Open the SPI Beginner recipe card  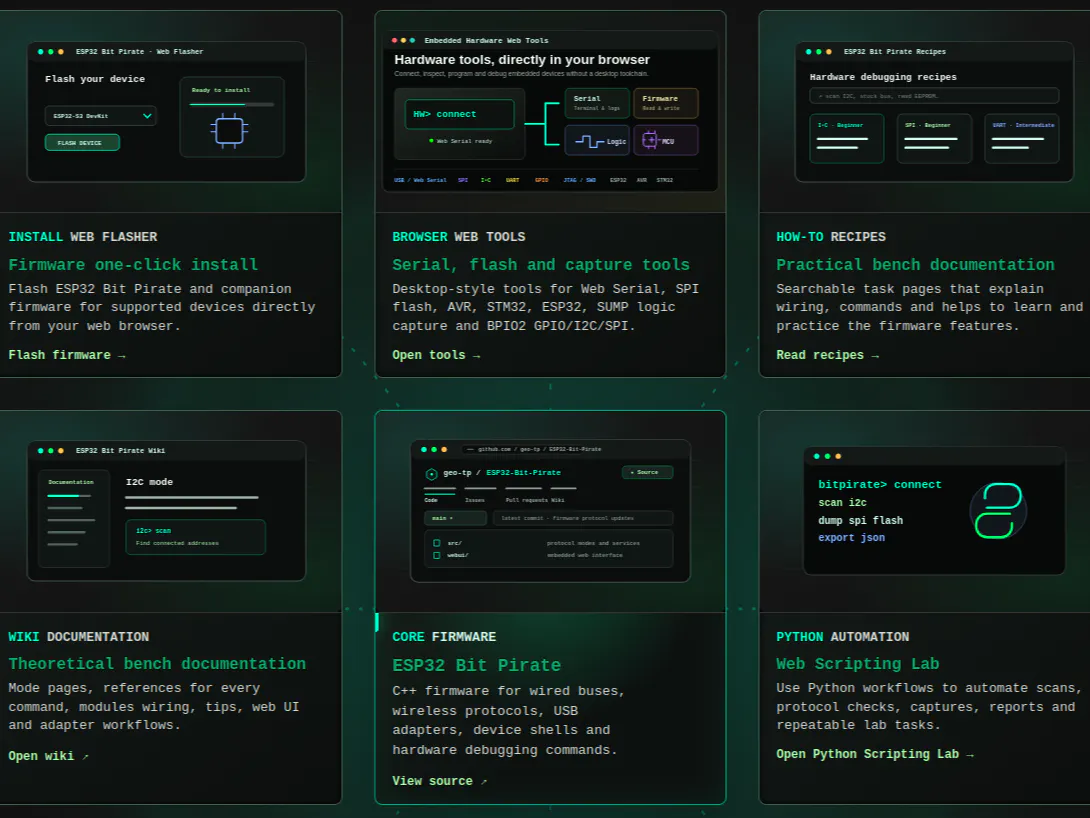[x=934, y=138]
